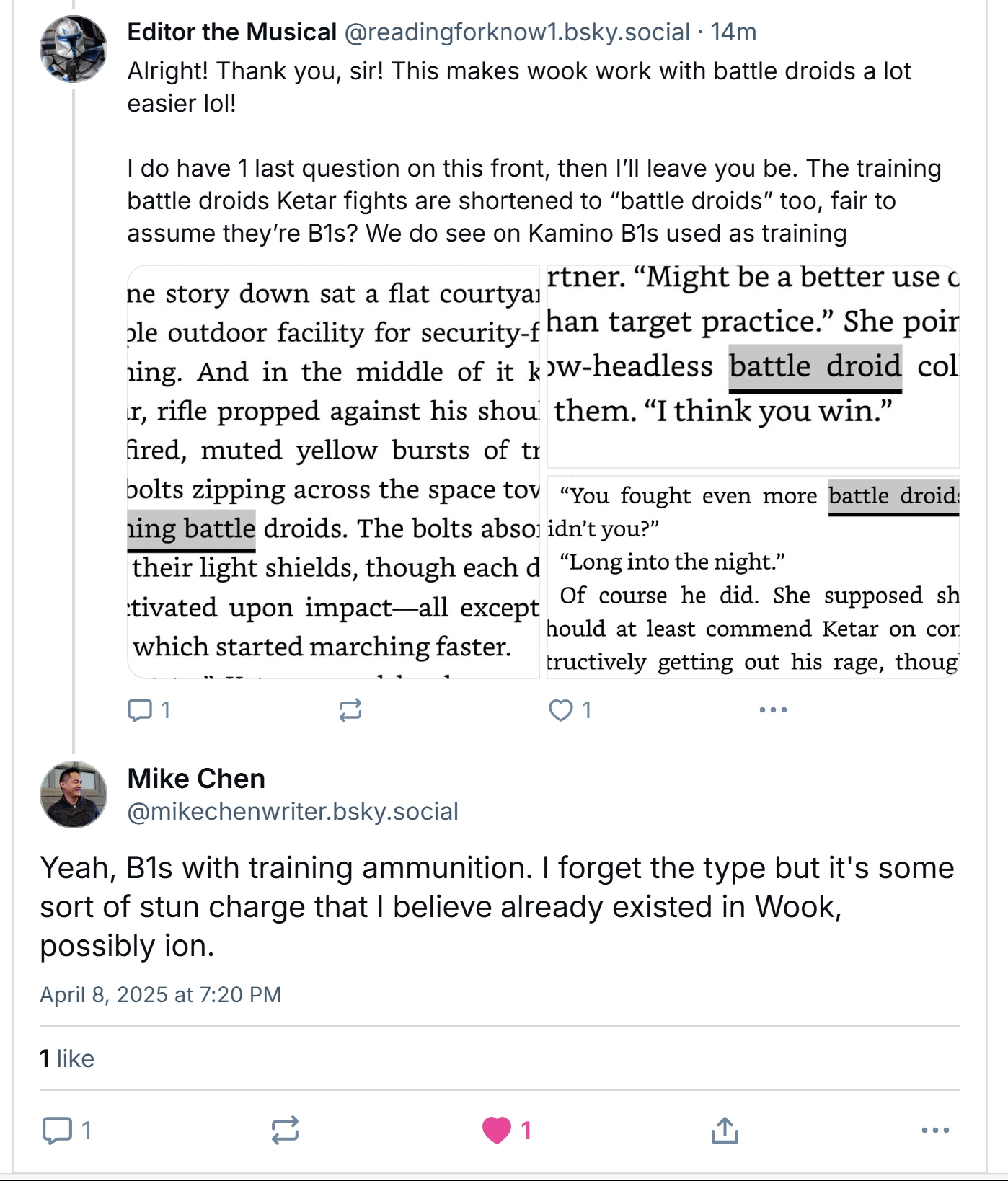
Task: Like Editor the Musical's post
Action: click(x=561, y=710)
